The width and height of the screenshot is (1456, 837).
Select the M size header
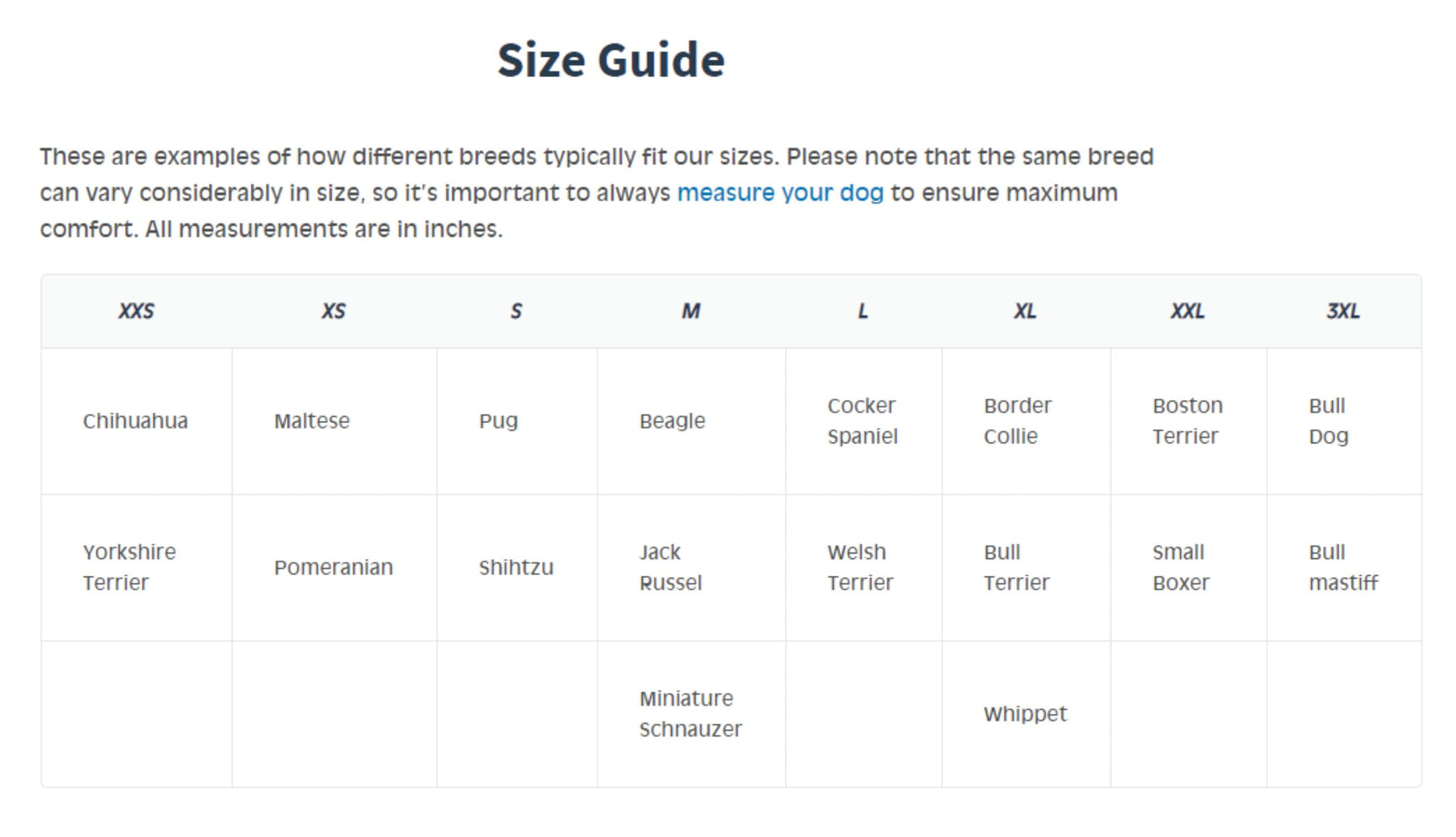[x=690, y=311]
